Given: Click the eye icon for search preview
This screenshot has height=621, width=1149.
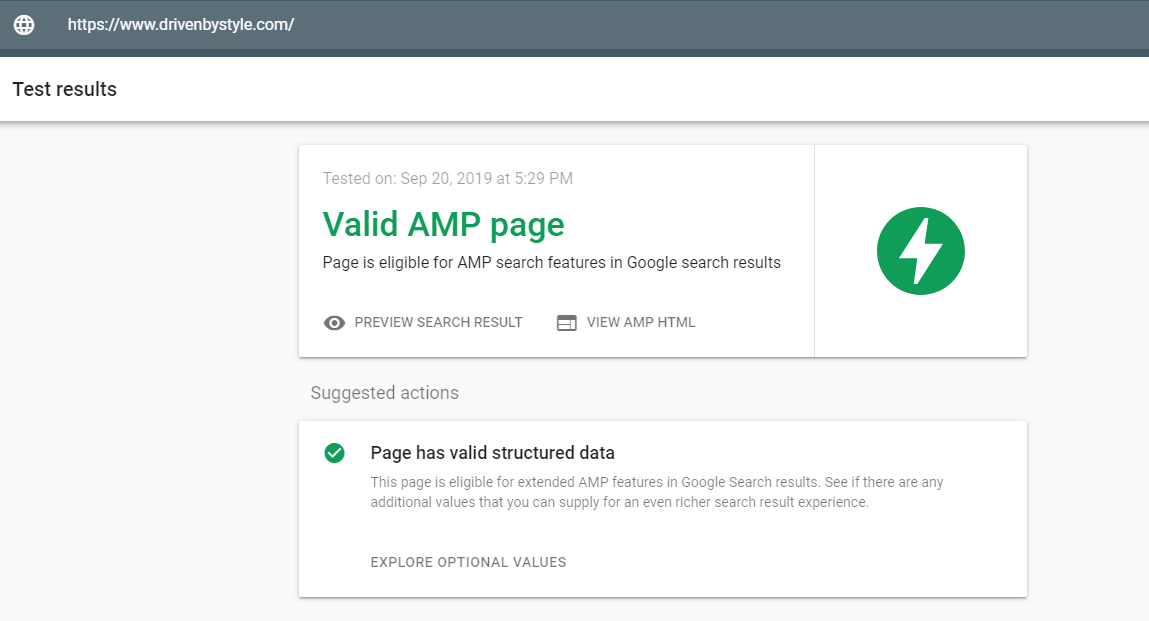Looking at the screenshot, I should (x=335, y=323).
